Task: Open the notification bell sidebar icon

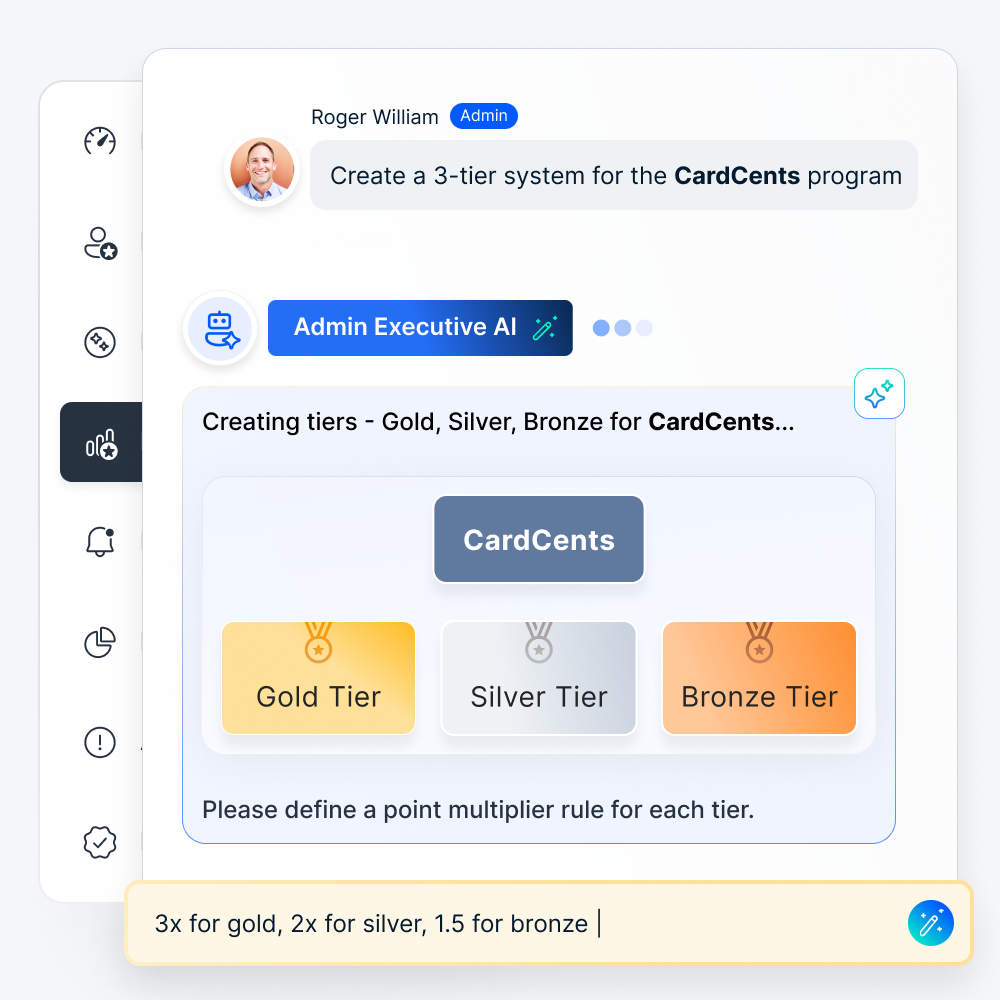Action: point(100,541)
